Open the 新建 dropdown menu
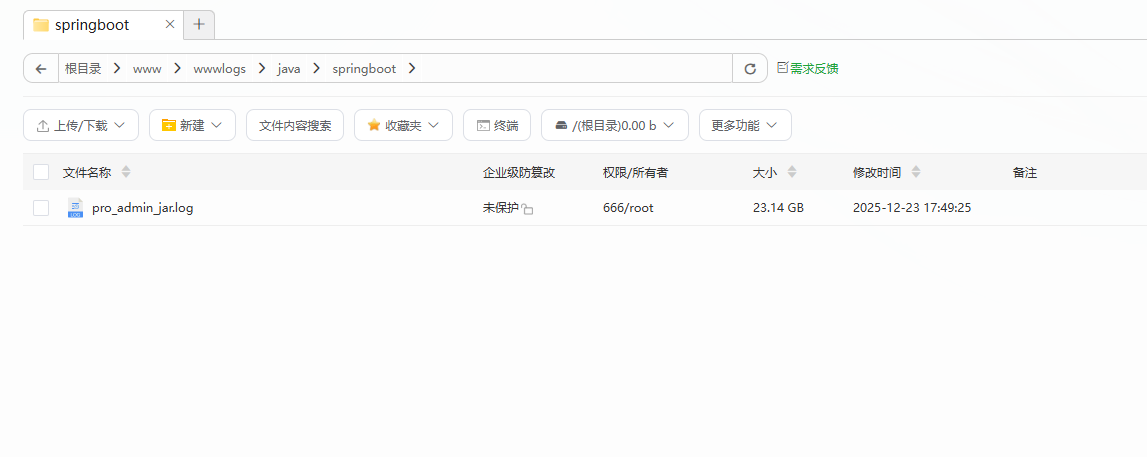Screen dimensions: 1147x457 (192, 125)
